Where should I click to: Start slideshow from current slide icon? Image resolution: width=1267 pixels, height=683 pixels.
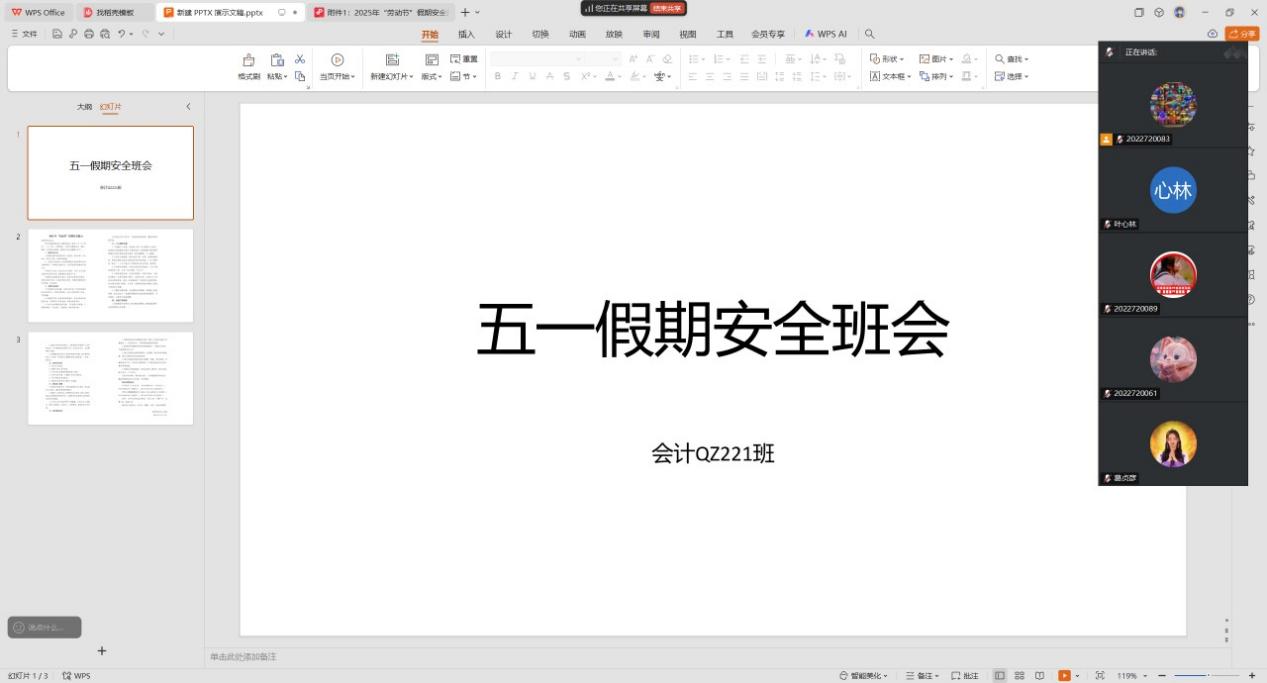337,60
